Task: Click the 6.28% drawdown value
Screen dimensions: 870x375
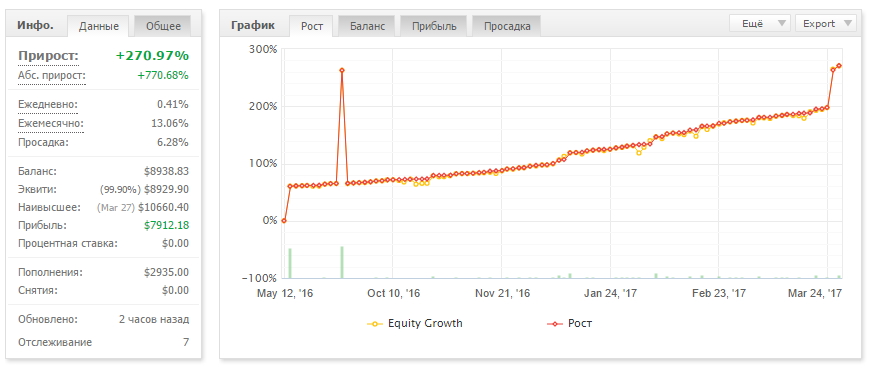Action: coord(173,143)
